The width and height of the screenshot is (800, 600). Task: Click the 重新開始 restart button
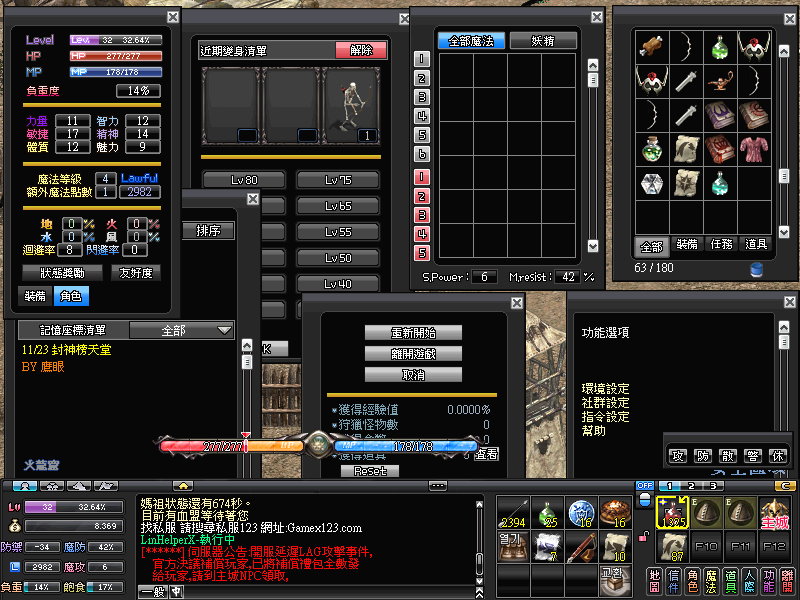coord(413,333)
